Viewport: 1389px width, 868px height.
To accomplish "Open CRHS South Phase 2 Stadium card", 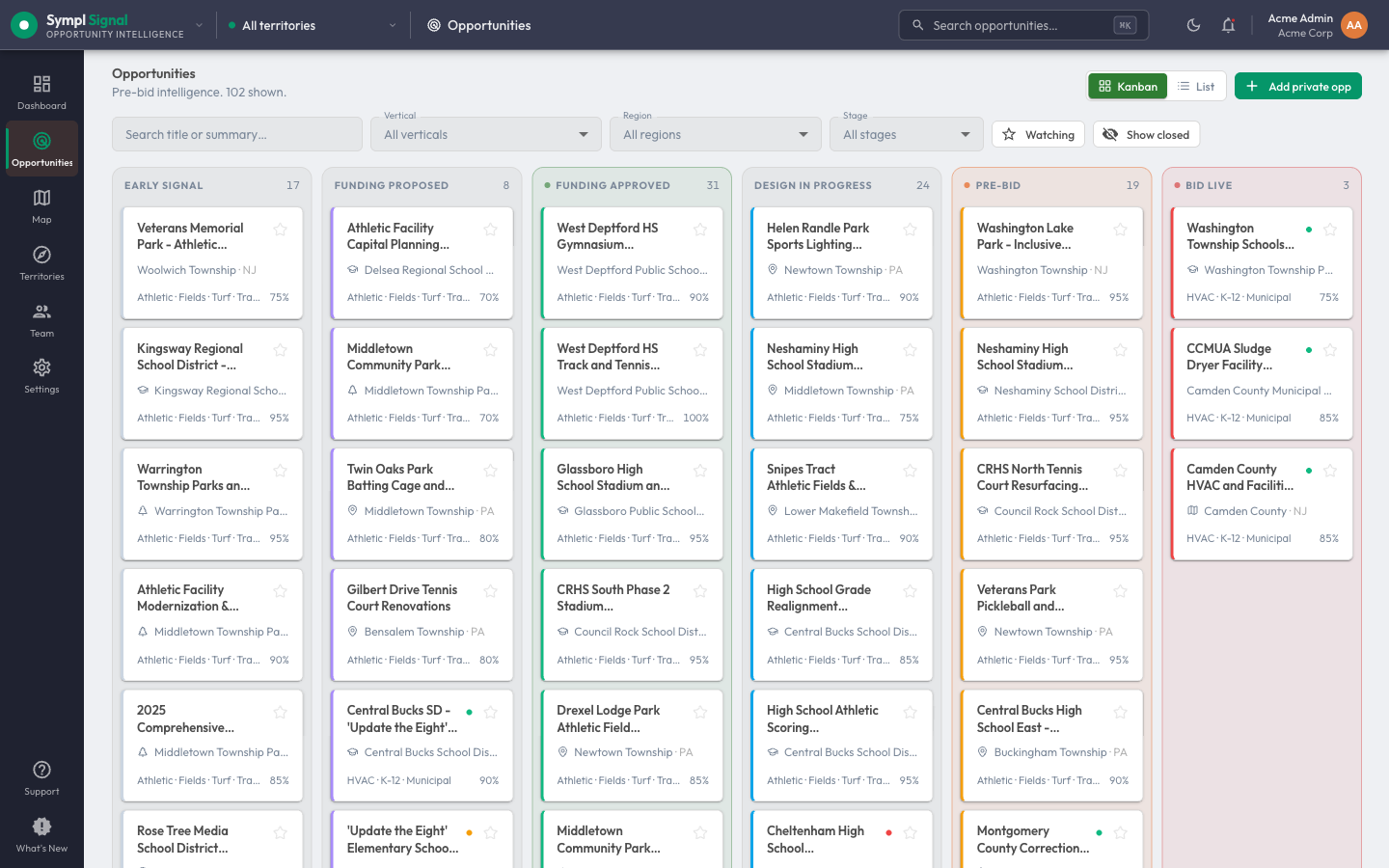I will coord(632,625).
